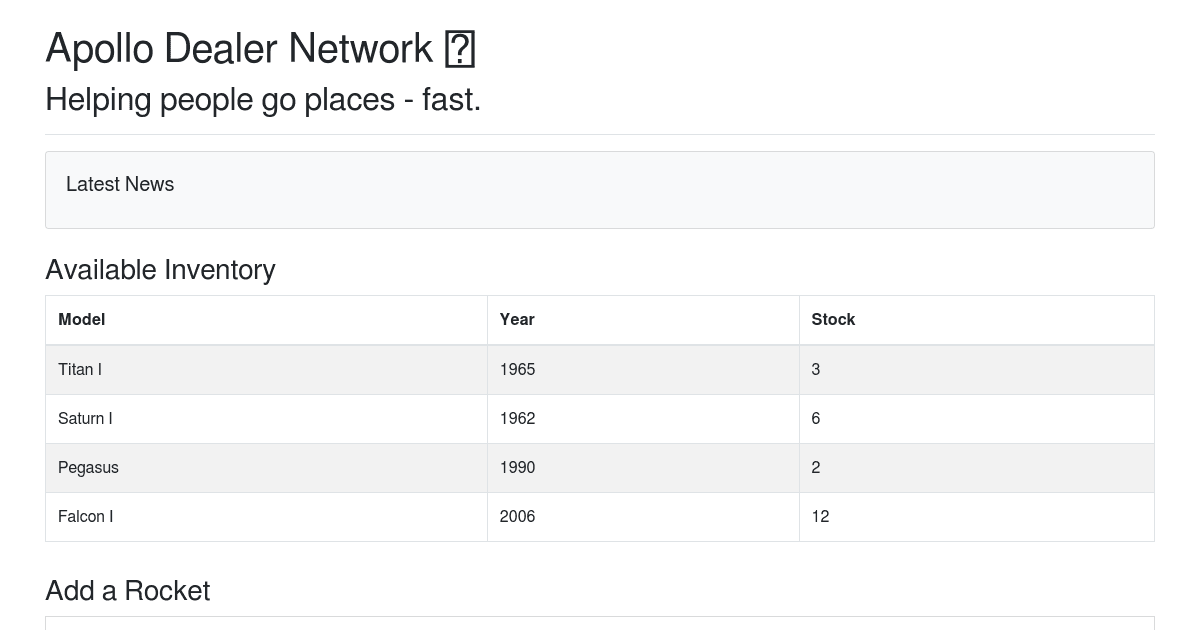Viewport: 1200px width, 630px height.
Task: Click the year 1962 cell
Action: (643, 419)
